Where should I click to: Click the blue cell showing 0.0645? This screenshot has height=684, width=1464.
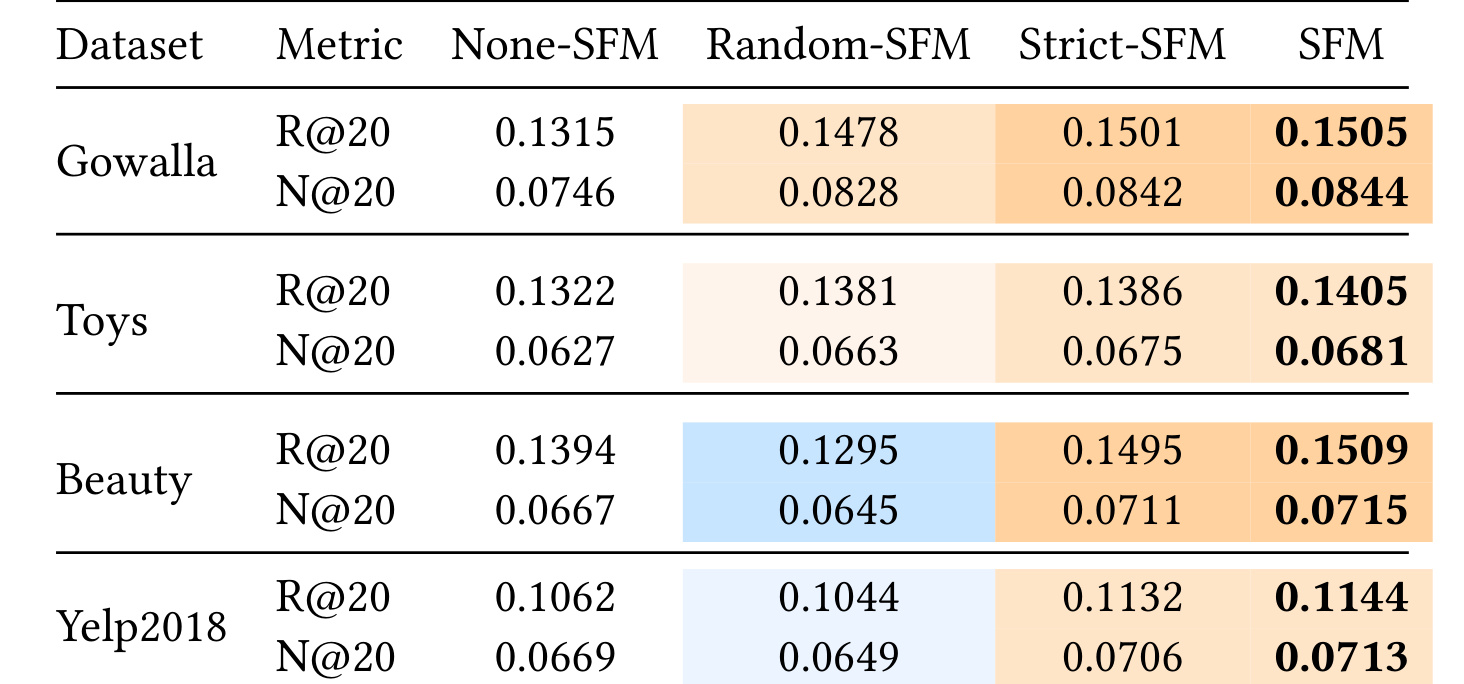point(838,512)
